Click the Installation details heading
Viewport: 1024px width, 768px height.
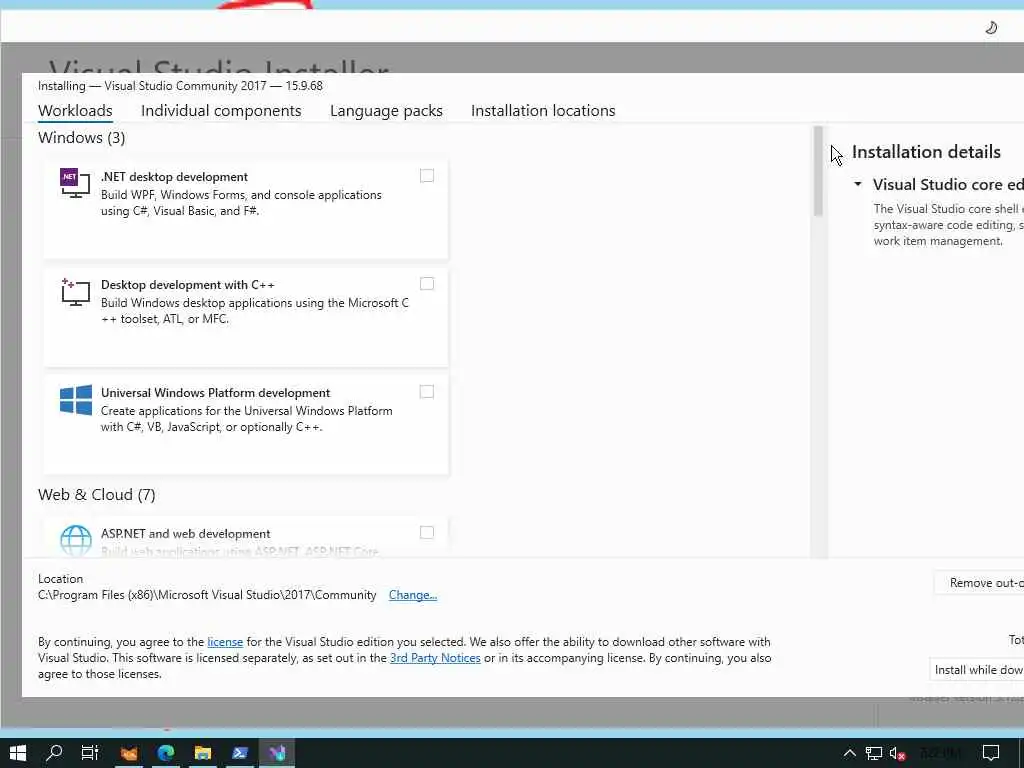tap(926, 152)
